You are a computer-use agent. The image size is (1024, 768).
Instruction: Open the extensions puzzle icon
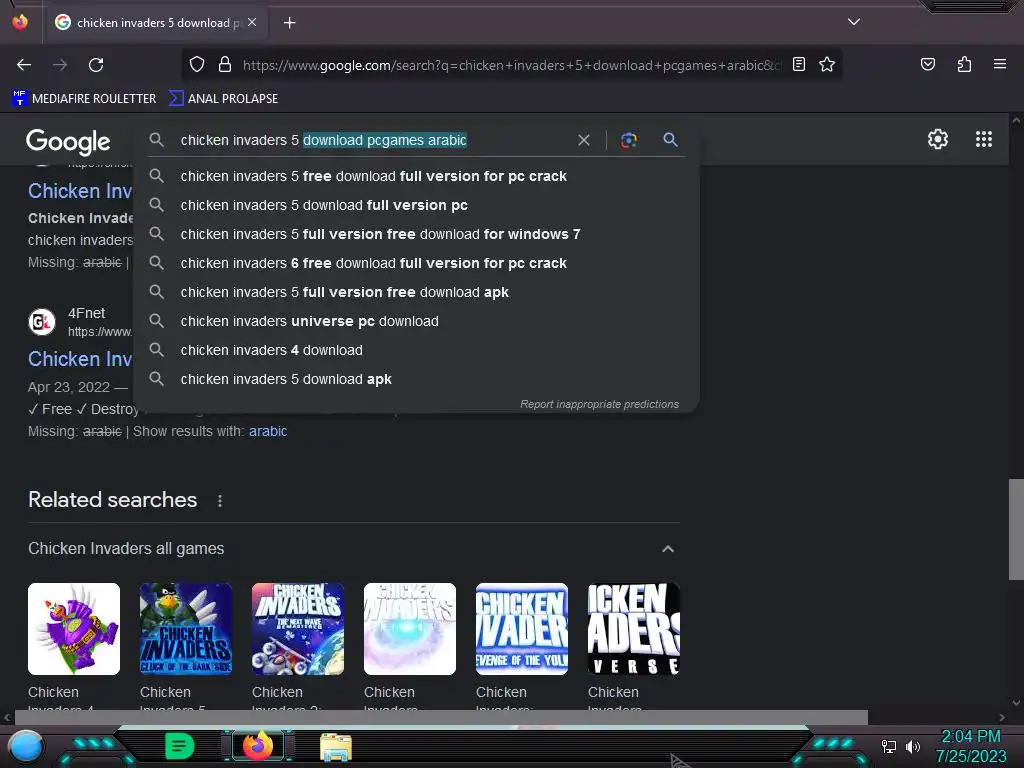click(964, 64)
